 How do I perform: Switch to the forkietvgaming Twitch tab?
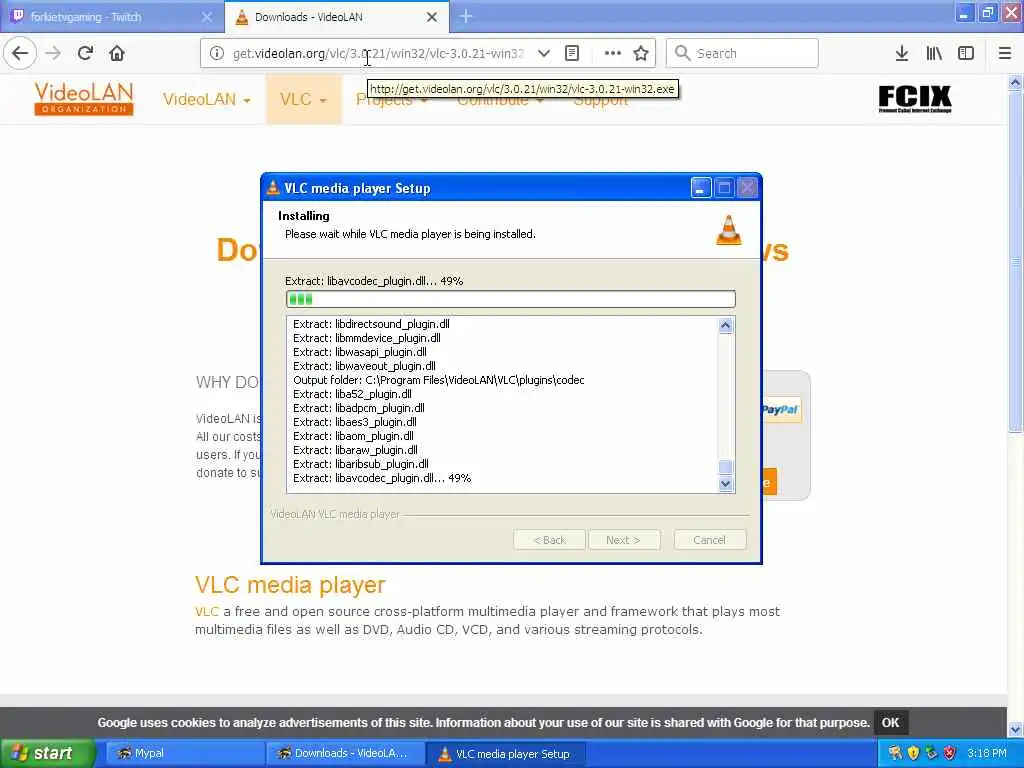(x=112, y=17)
